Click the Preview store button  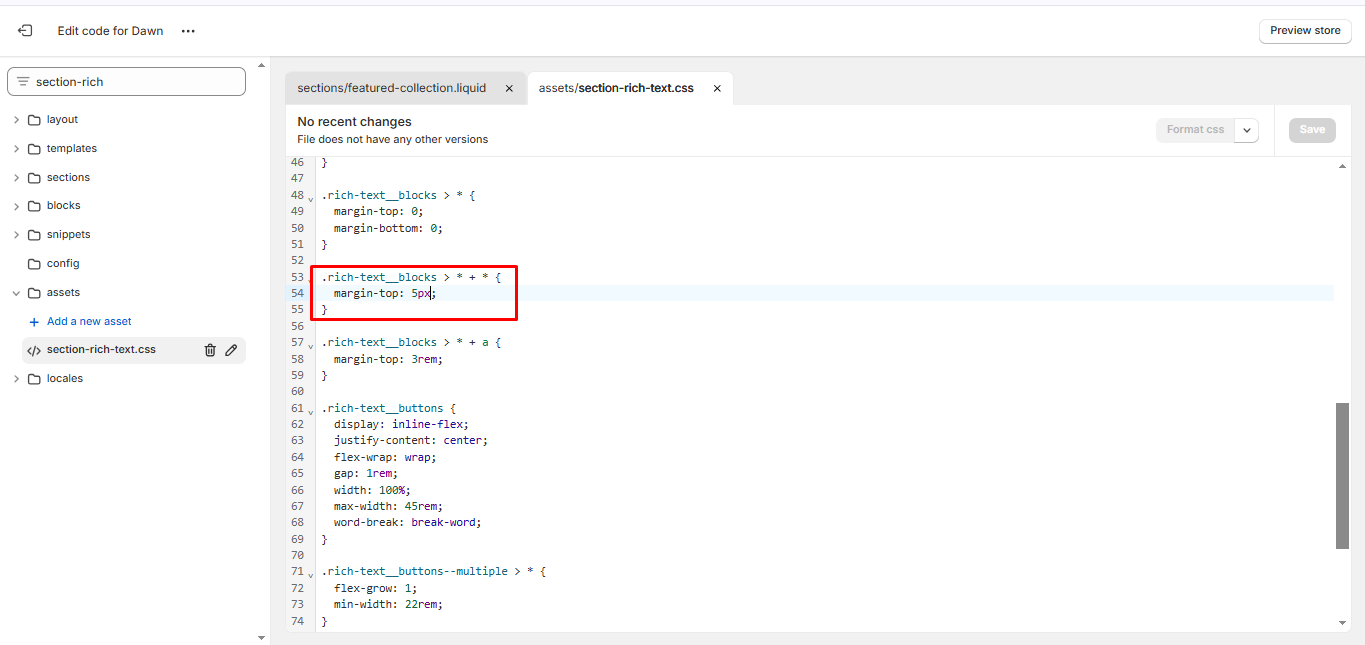pyautogui.click(x=1305, y=31)
